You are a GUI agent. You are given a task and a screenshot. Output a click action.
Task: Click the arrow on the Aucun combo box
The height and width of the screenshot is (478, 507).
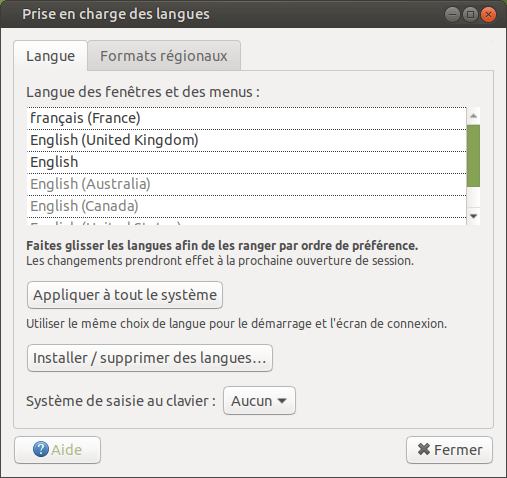click(x=282, y=401)
